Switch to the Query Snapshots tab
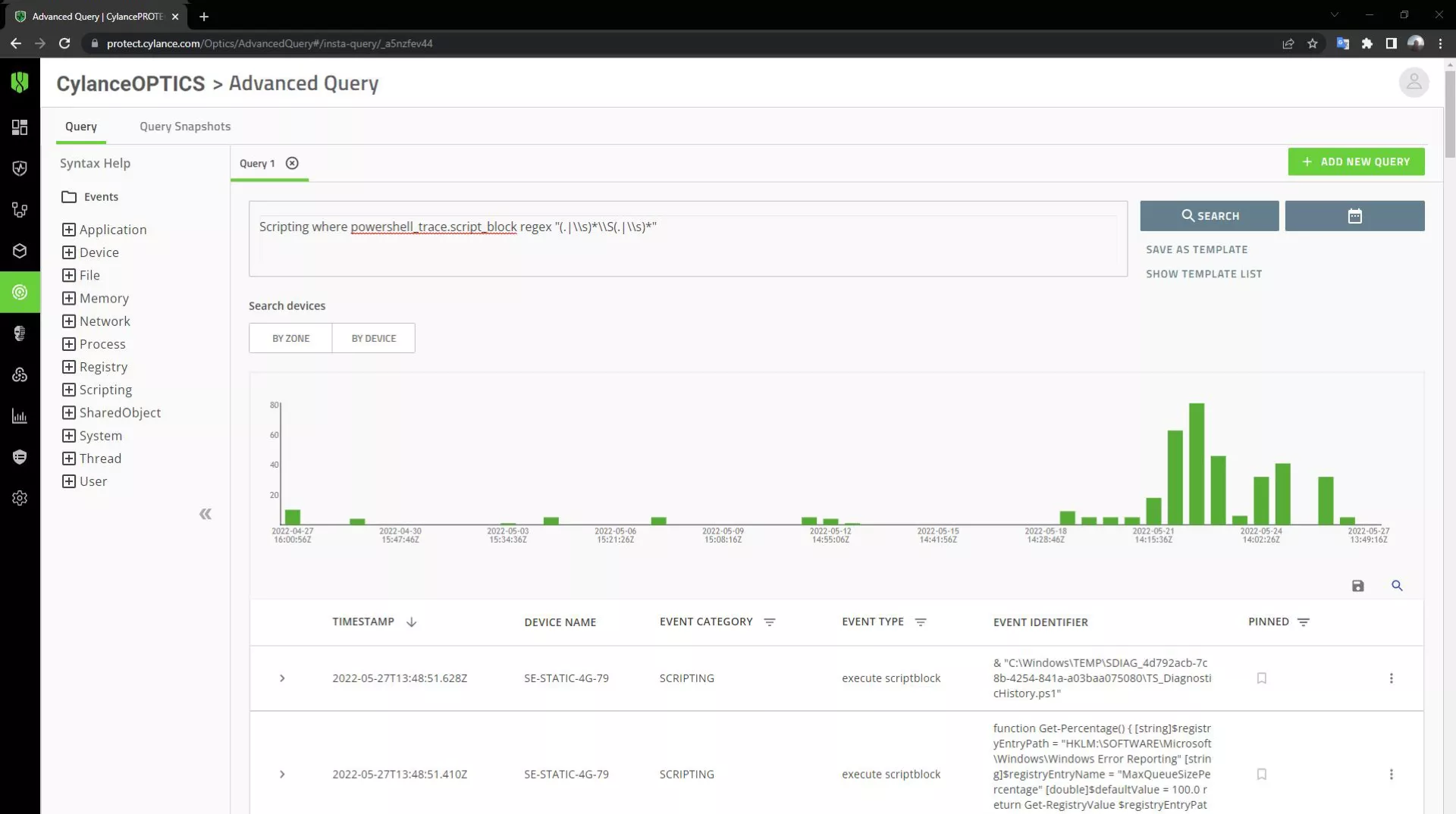 tap(185, 127)
